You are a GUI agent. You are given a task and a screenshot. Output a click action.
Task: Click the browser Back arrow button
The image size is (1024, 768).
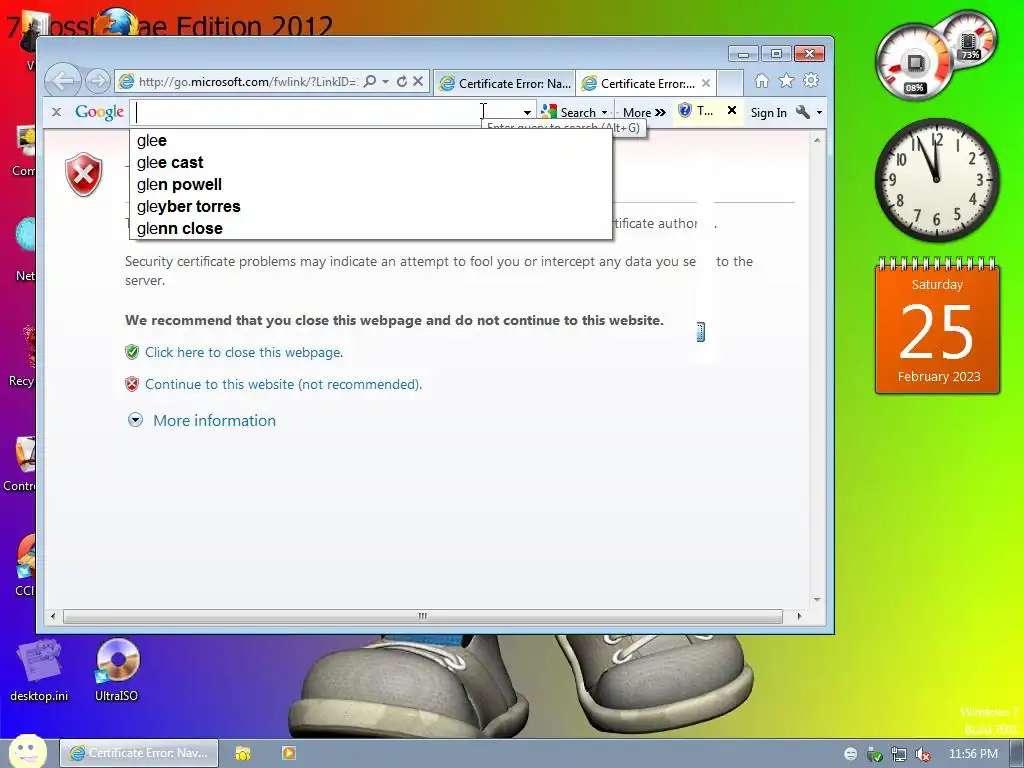[63, 82]
